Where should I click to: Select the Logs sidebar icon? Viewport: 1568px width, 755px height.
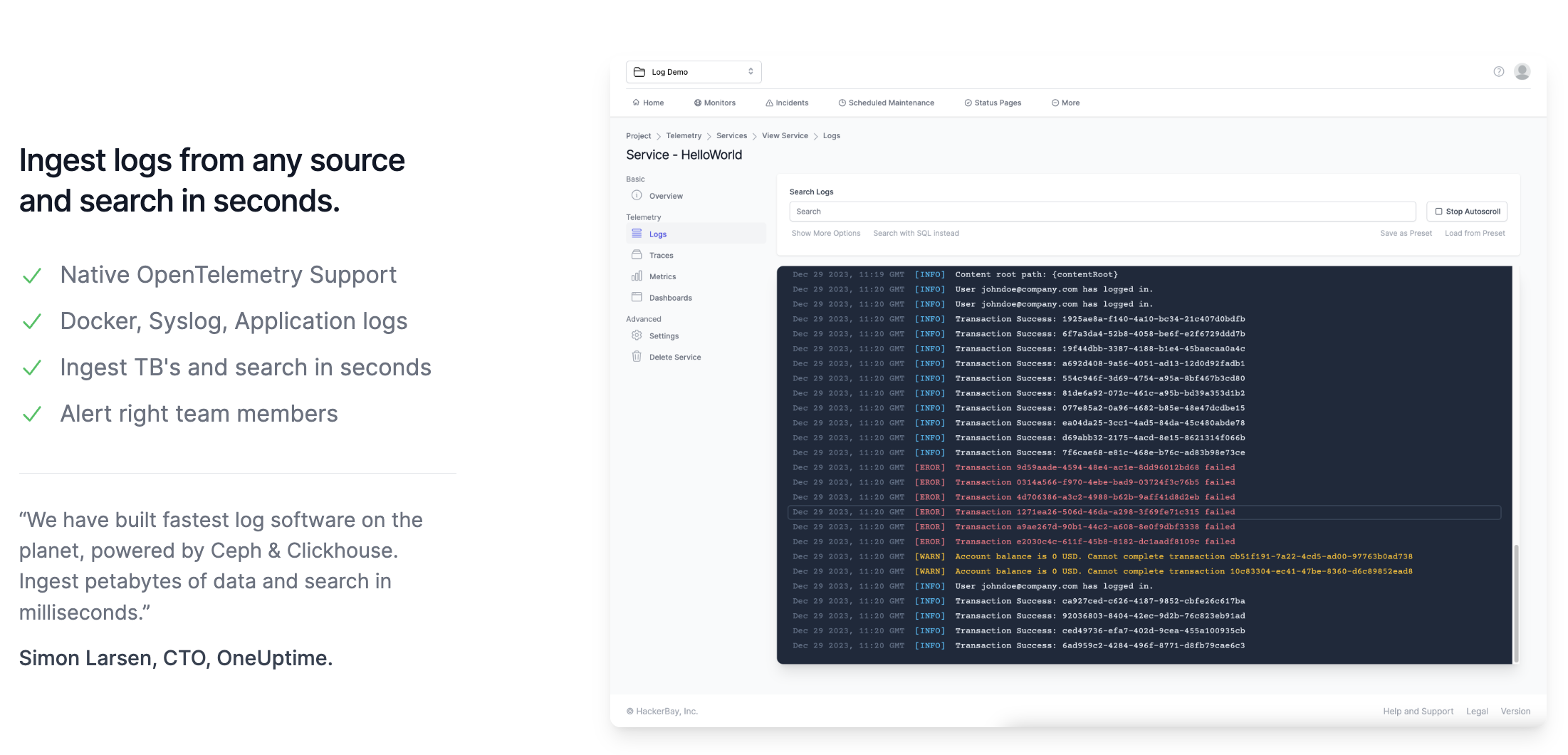[637, 234]
